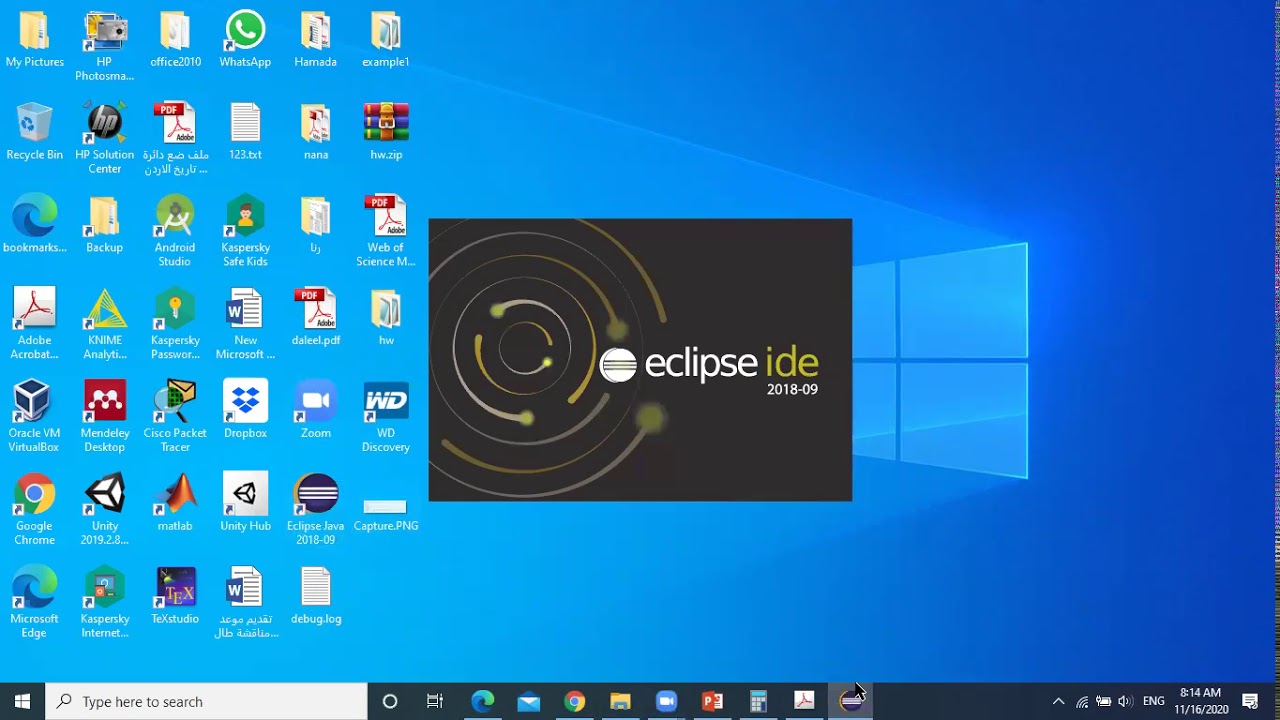This screenshot has height=720, width=1280.
Task: Open the volume control in system tray
Action: tap(1125, 701)
